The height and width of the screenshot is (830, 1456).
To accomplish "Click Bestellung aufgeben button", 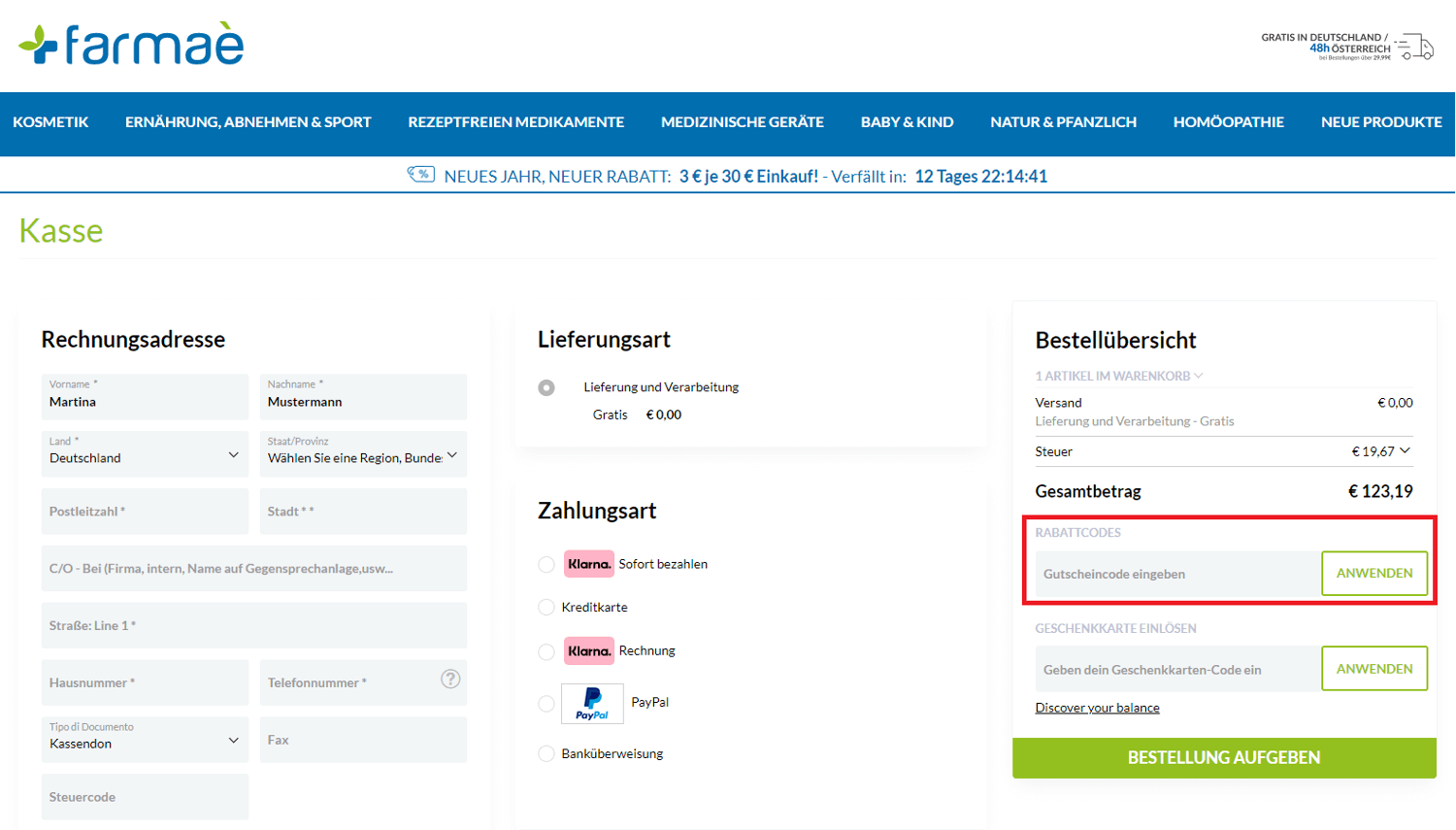I will pyautogui.click(x=1224, y=758).
